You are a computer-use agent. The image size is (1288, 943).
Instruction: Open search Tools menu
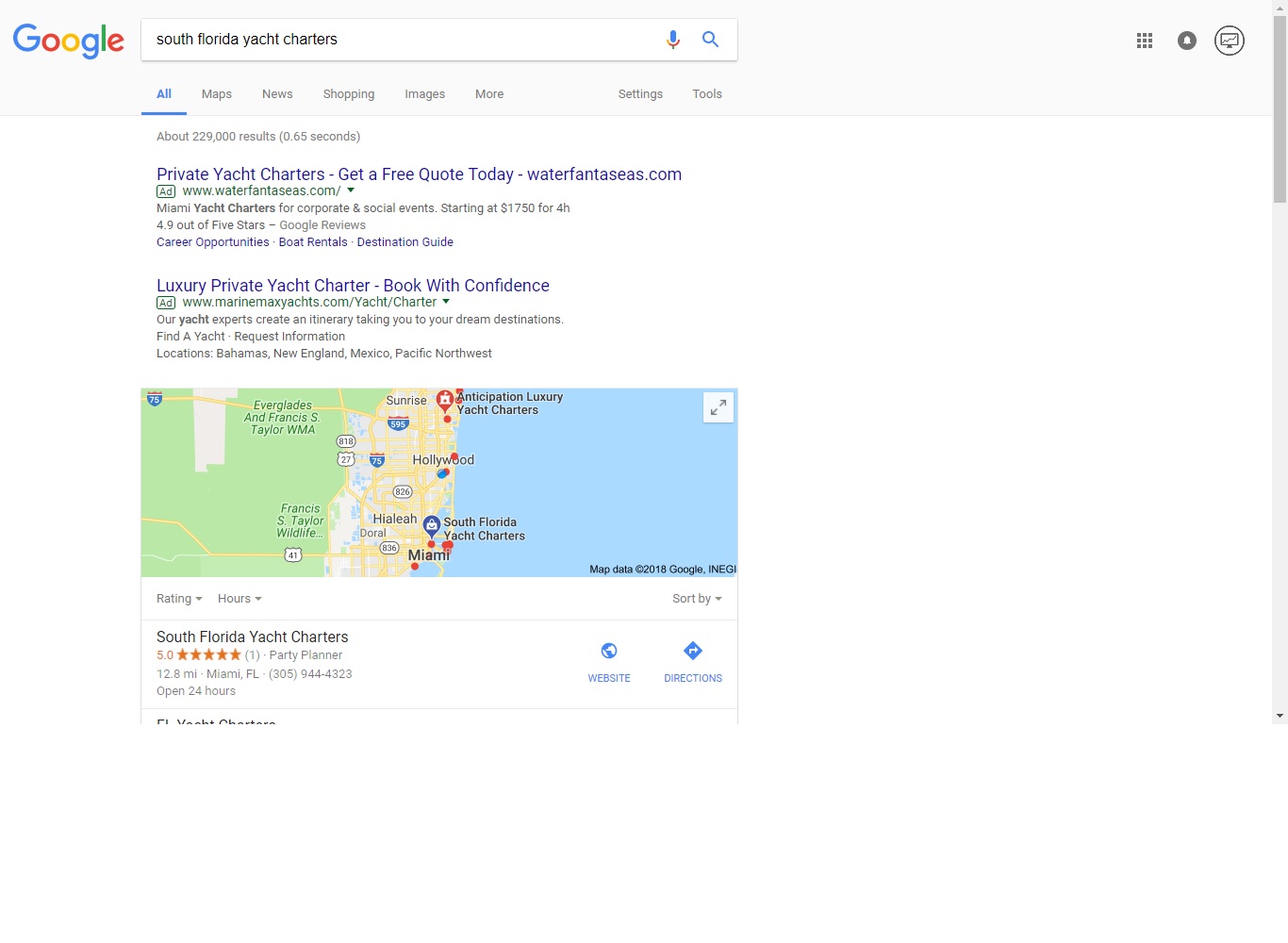pos(707,94)
